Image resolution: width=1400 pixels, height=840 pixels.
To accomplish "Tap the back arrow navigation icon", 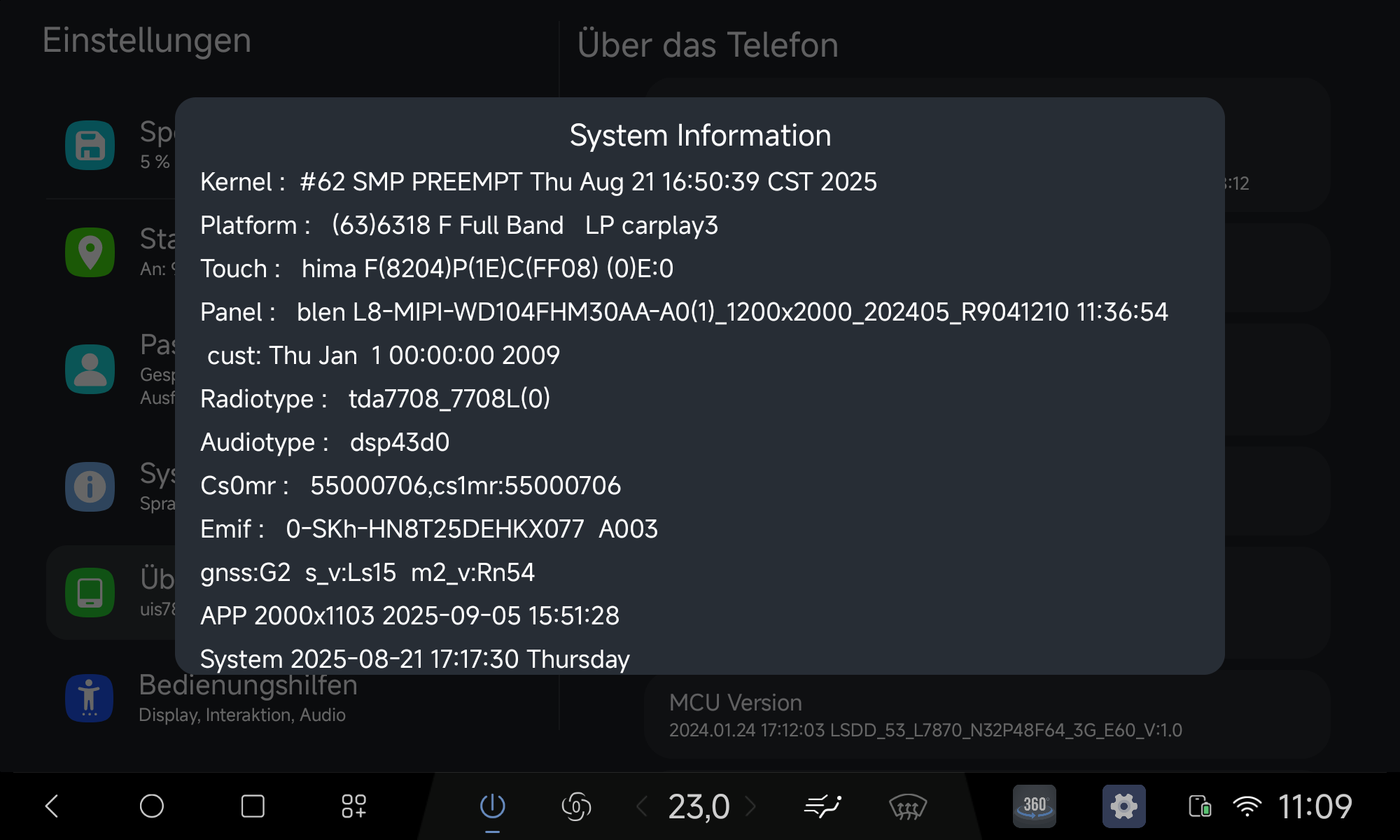I will (x=52, y=806).
